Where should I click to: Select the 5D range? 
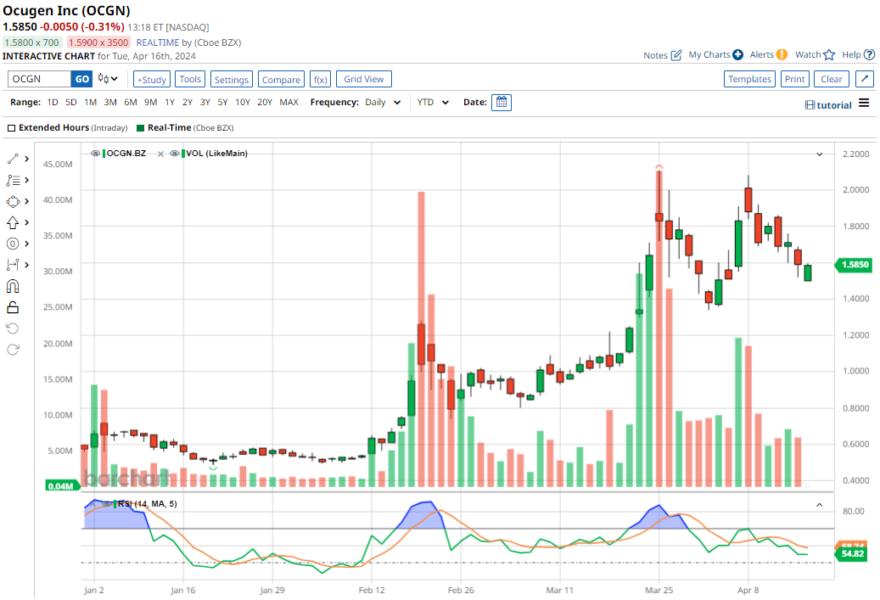[x=71, y=102]
